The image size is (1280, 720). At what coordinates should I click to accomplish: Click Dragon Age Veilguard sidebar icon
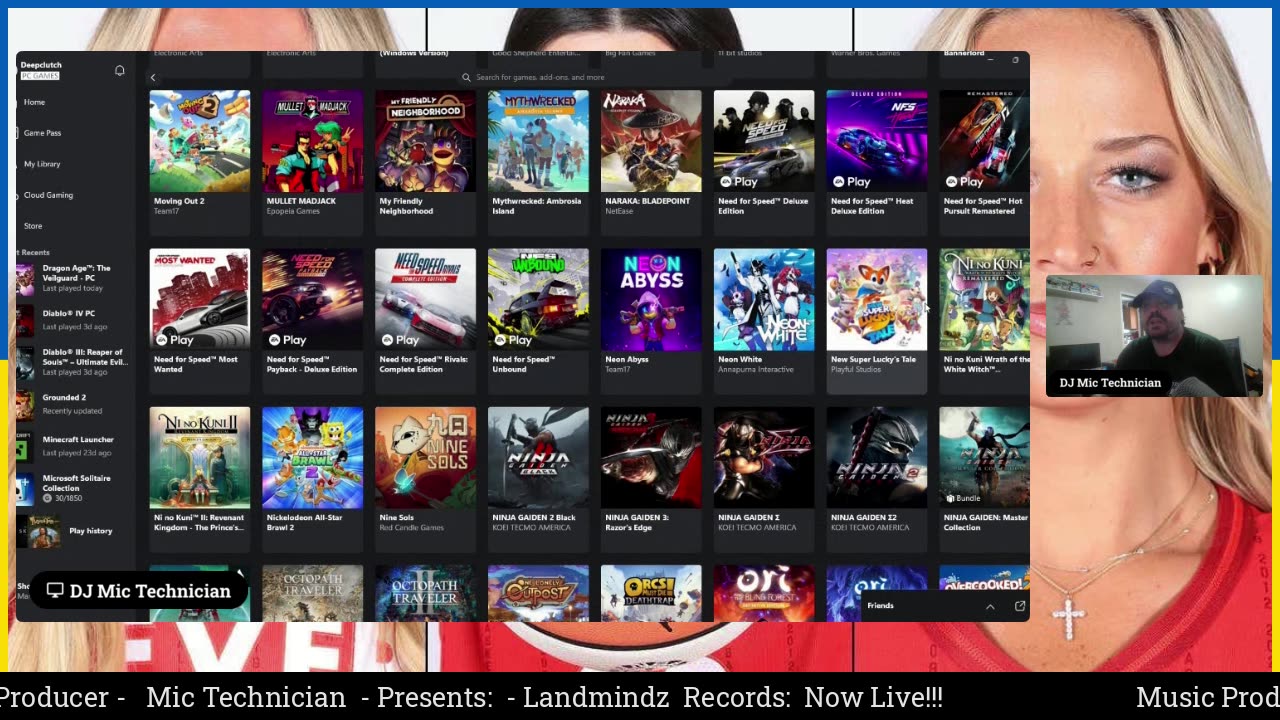[25, 278]
